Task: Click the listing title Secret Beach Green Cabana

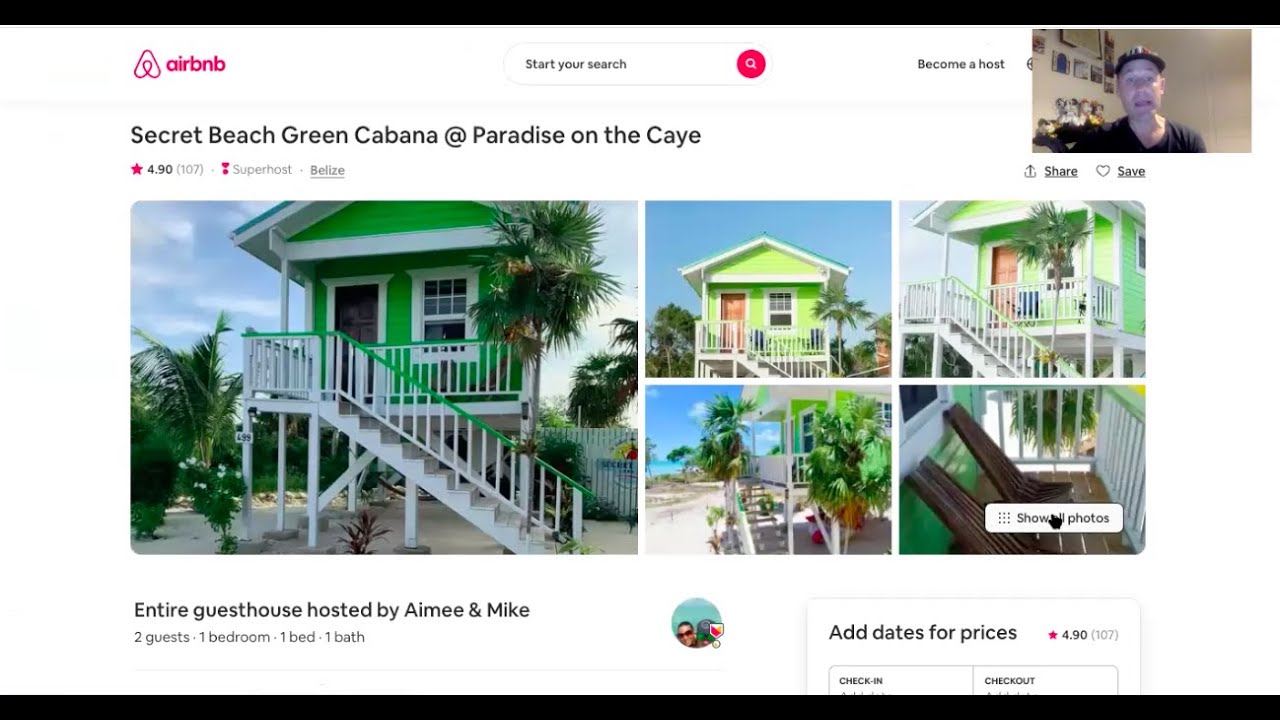Action: (x=416, y=135)
